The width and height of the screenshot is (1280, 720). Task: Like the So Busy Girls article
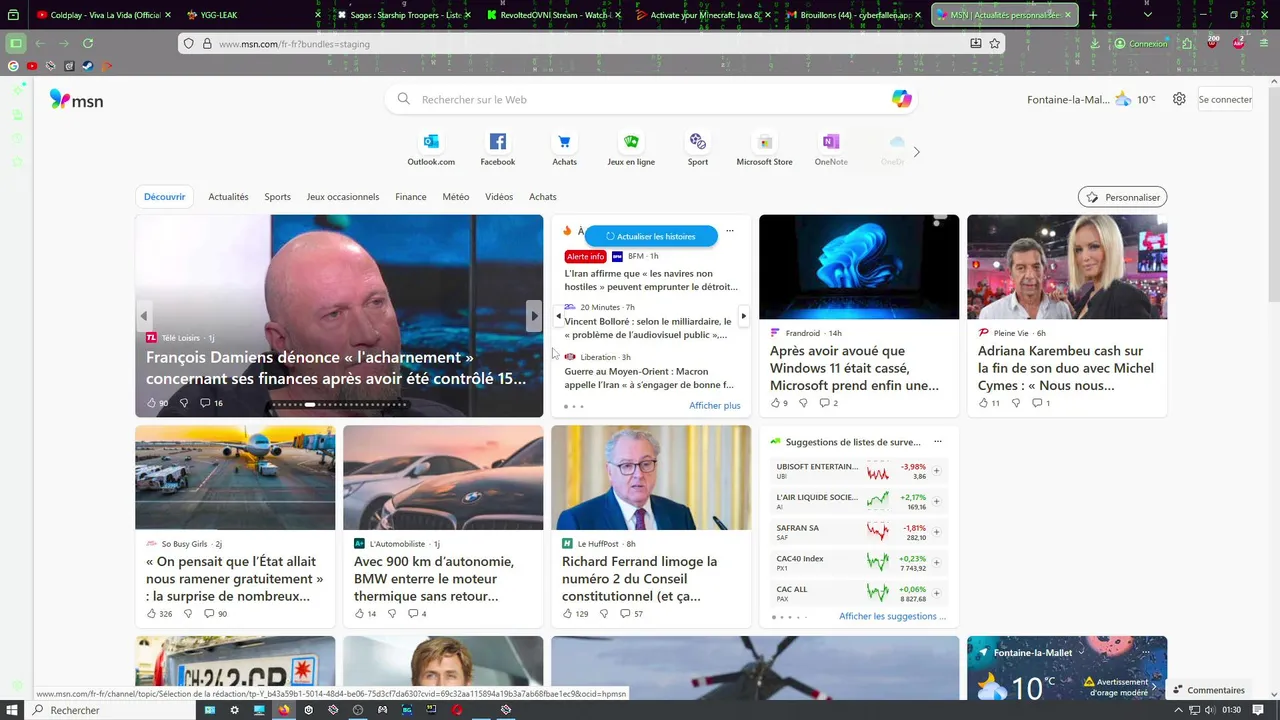coord(159,614)
